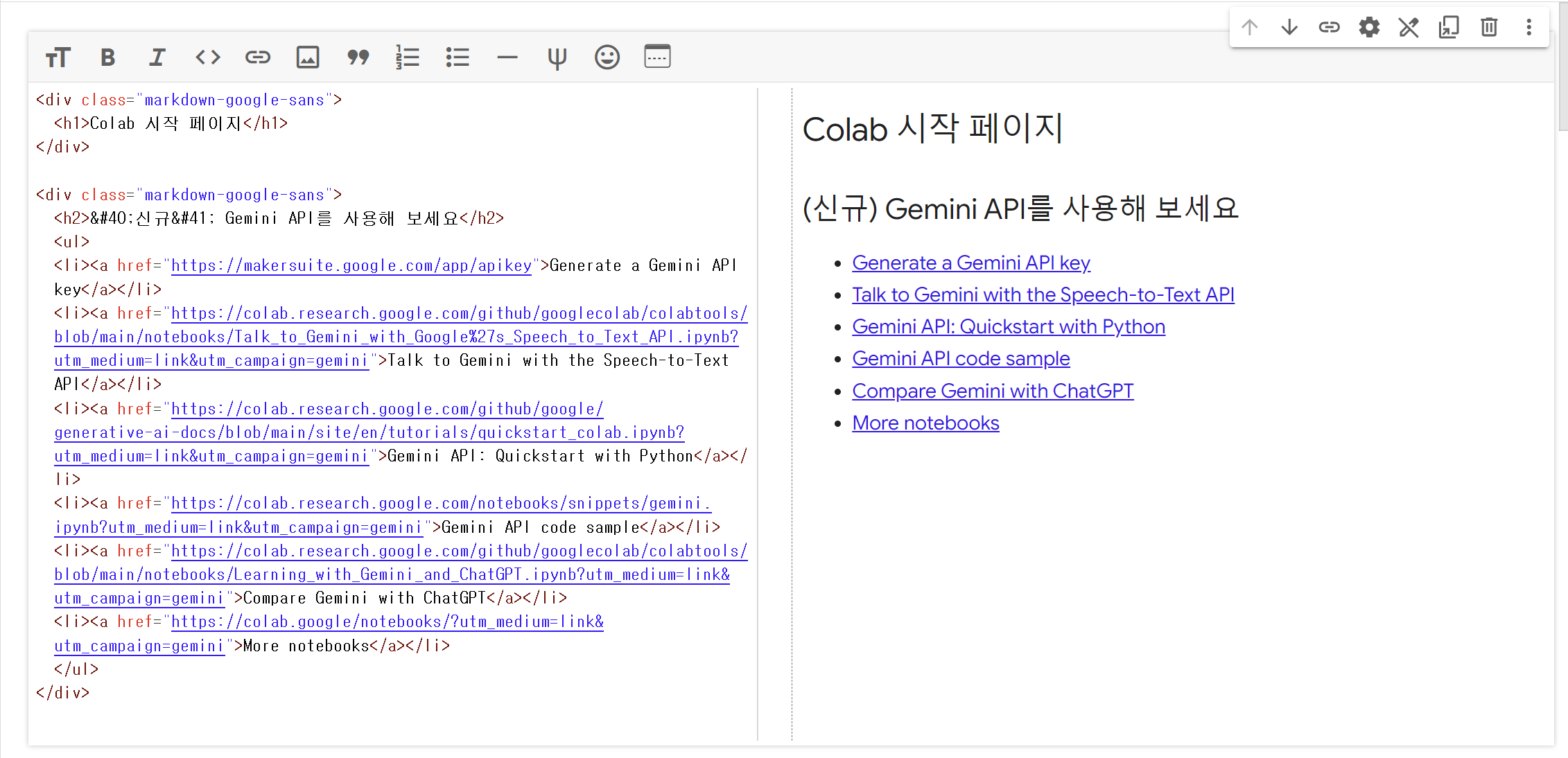
Task: Open 'Compare Gemini with ChatGPT' link
Action: pos(993,391)
